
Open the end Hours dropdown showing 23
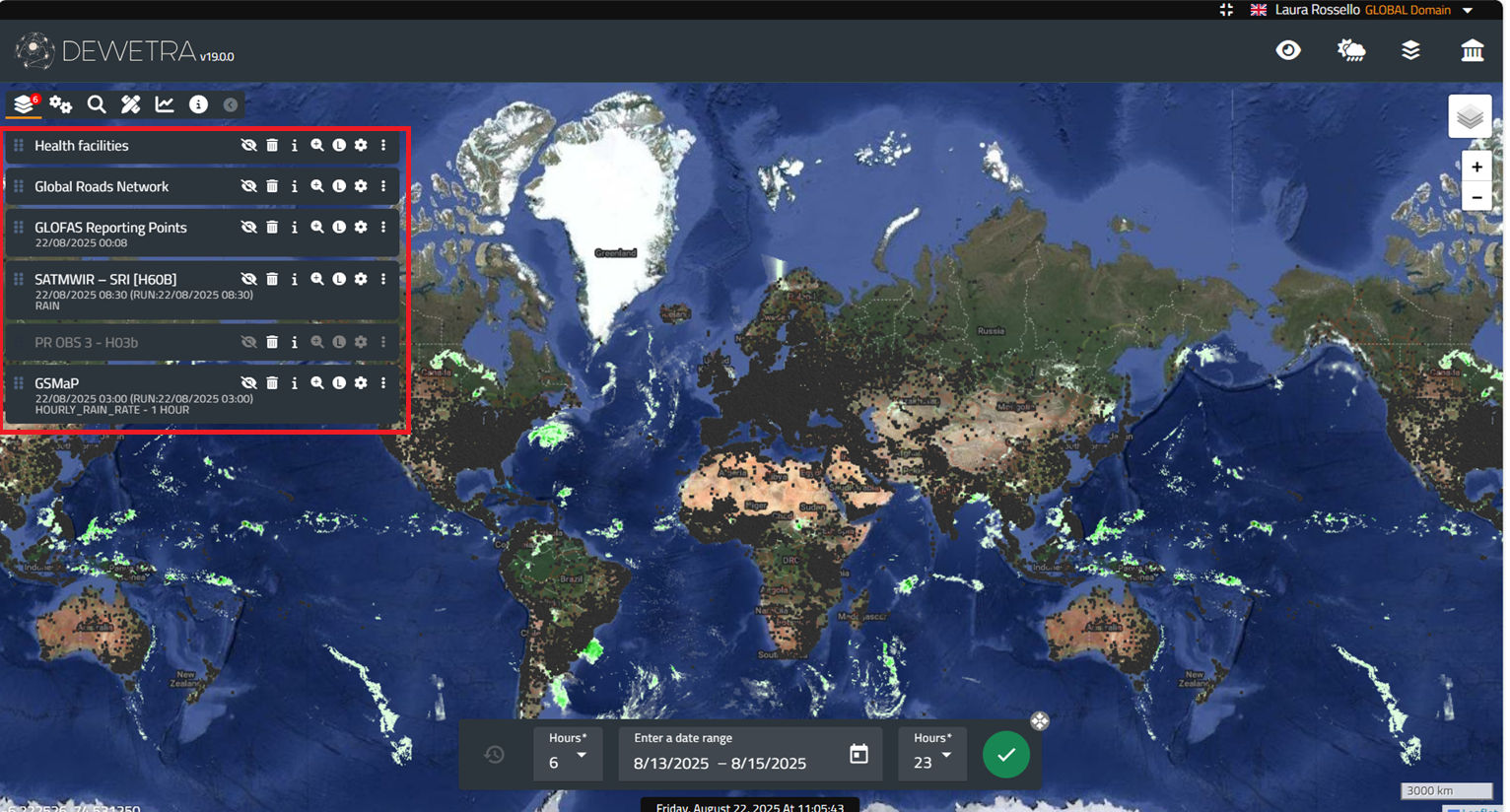pos(931,755)
